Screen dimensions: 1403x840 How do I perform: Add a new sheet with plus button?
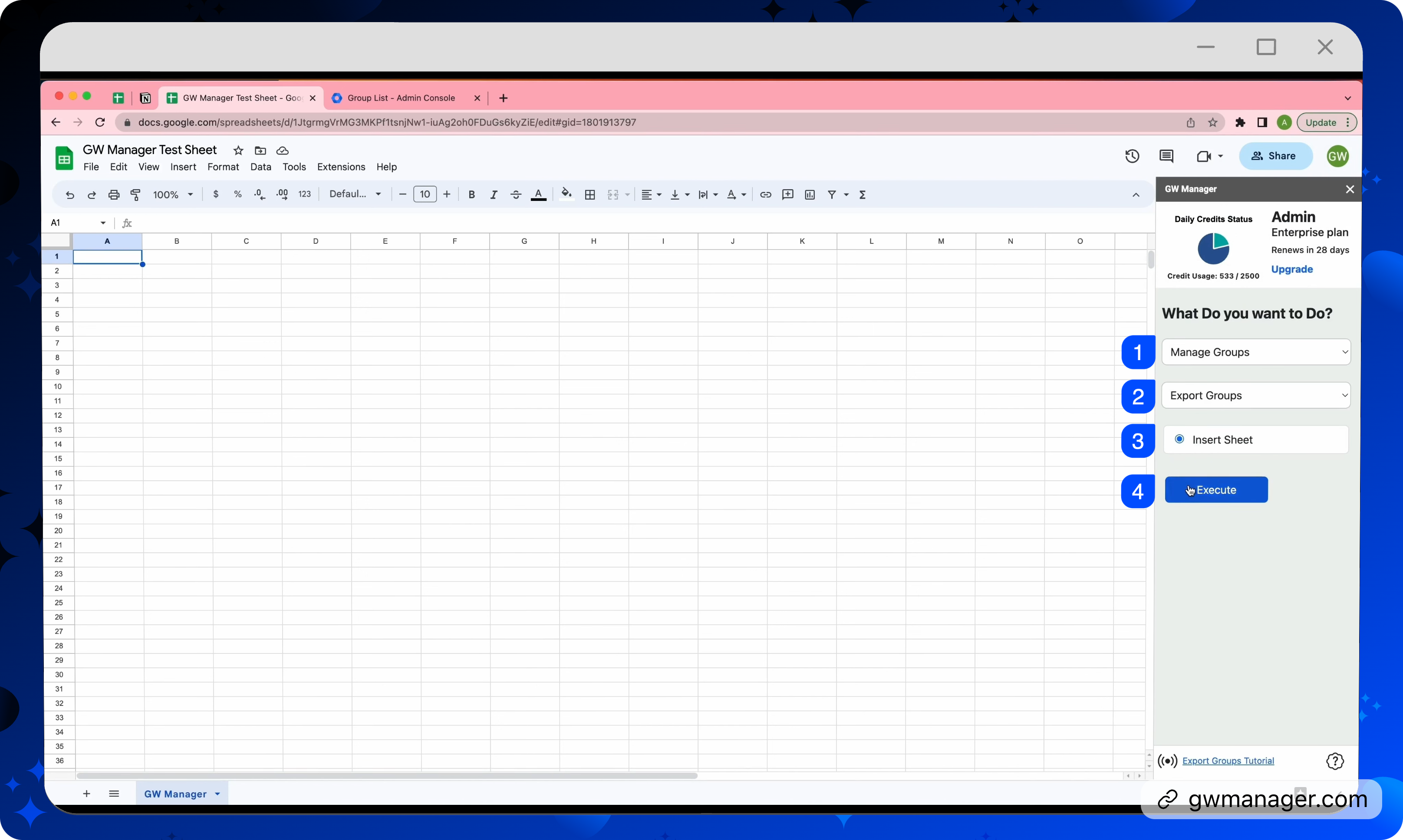pyautogui.click(x=87, y=794)
